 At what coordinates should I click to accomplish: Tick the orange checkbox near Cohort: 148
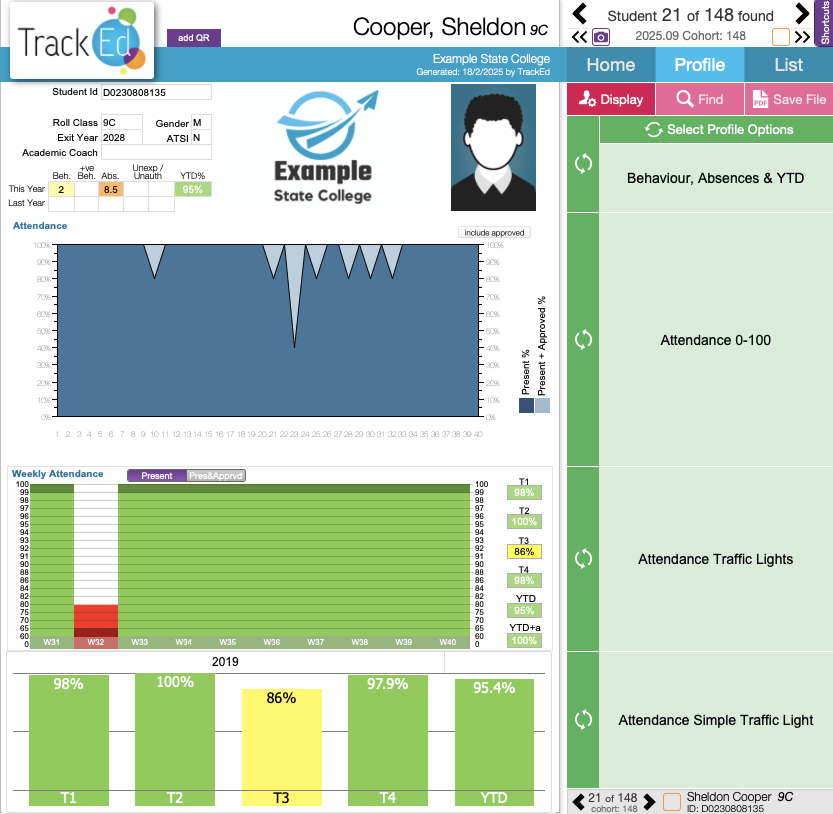click(781, 37)
